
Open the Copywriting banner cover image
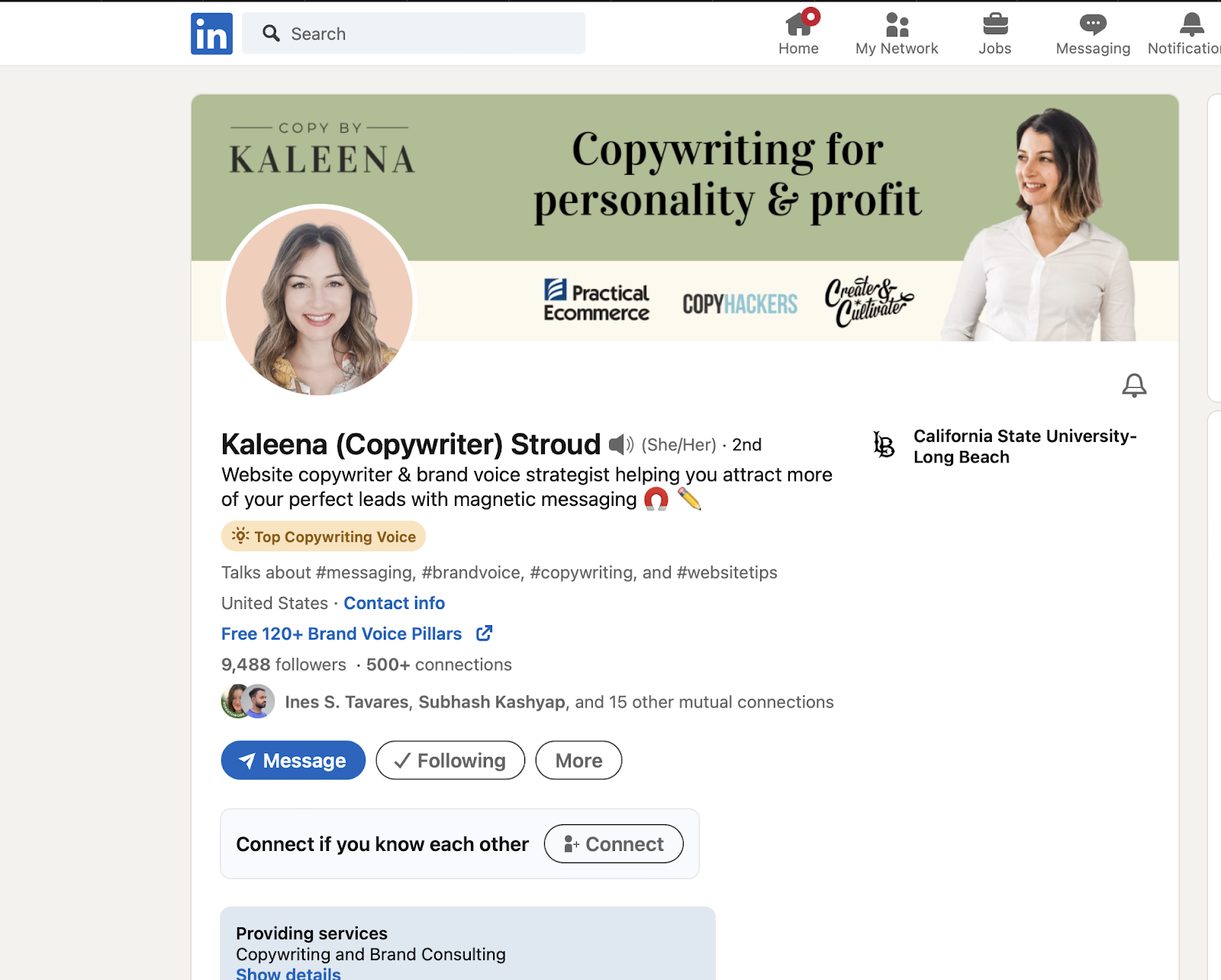coord(685,218)
